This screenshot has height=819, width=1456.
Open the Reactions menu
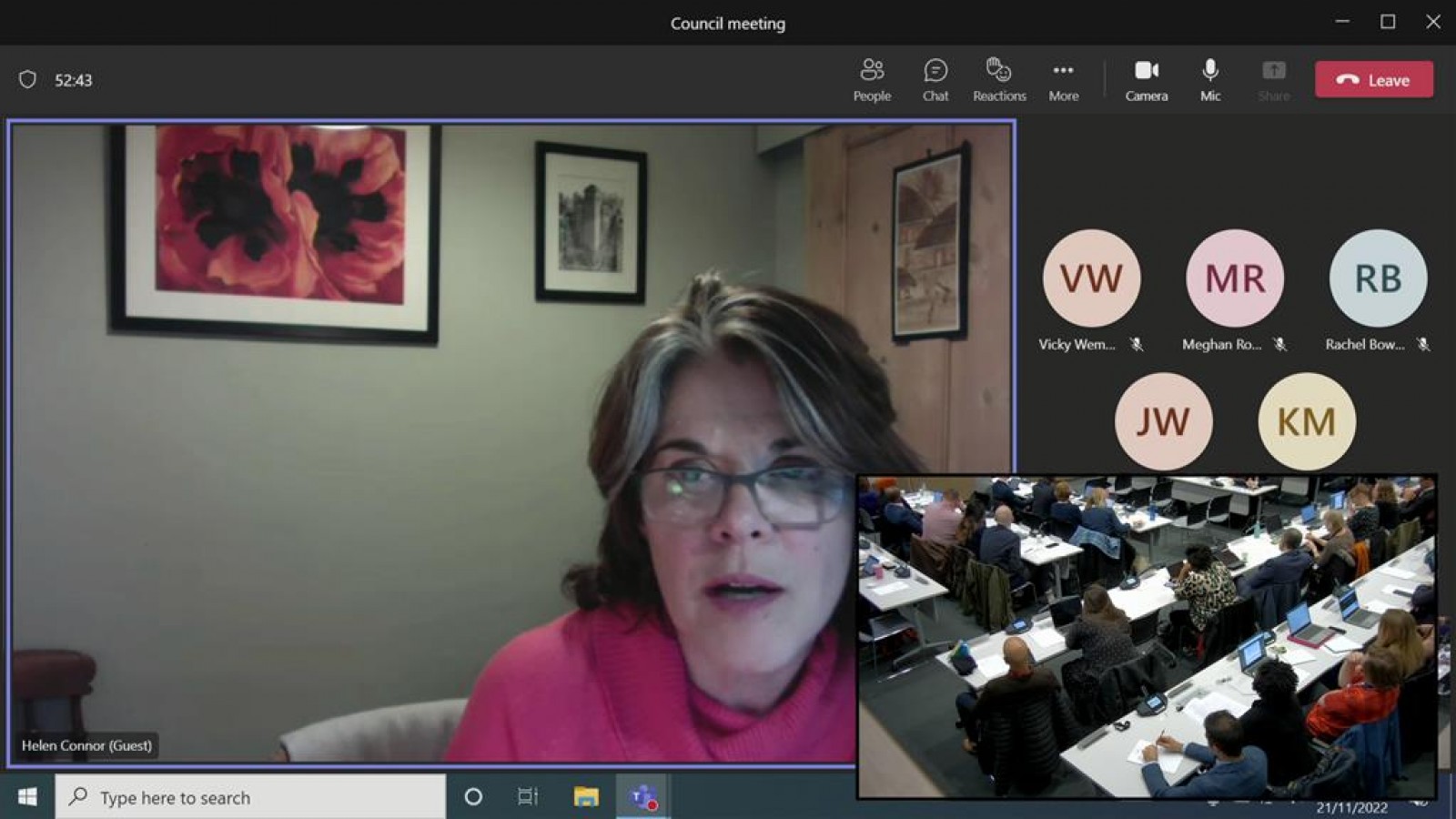(999, 79)
